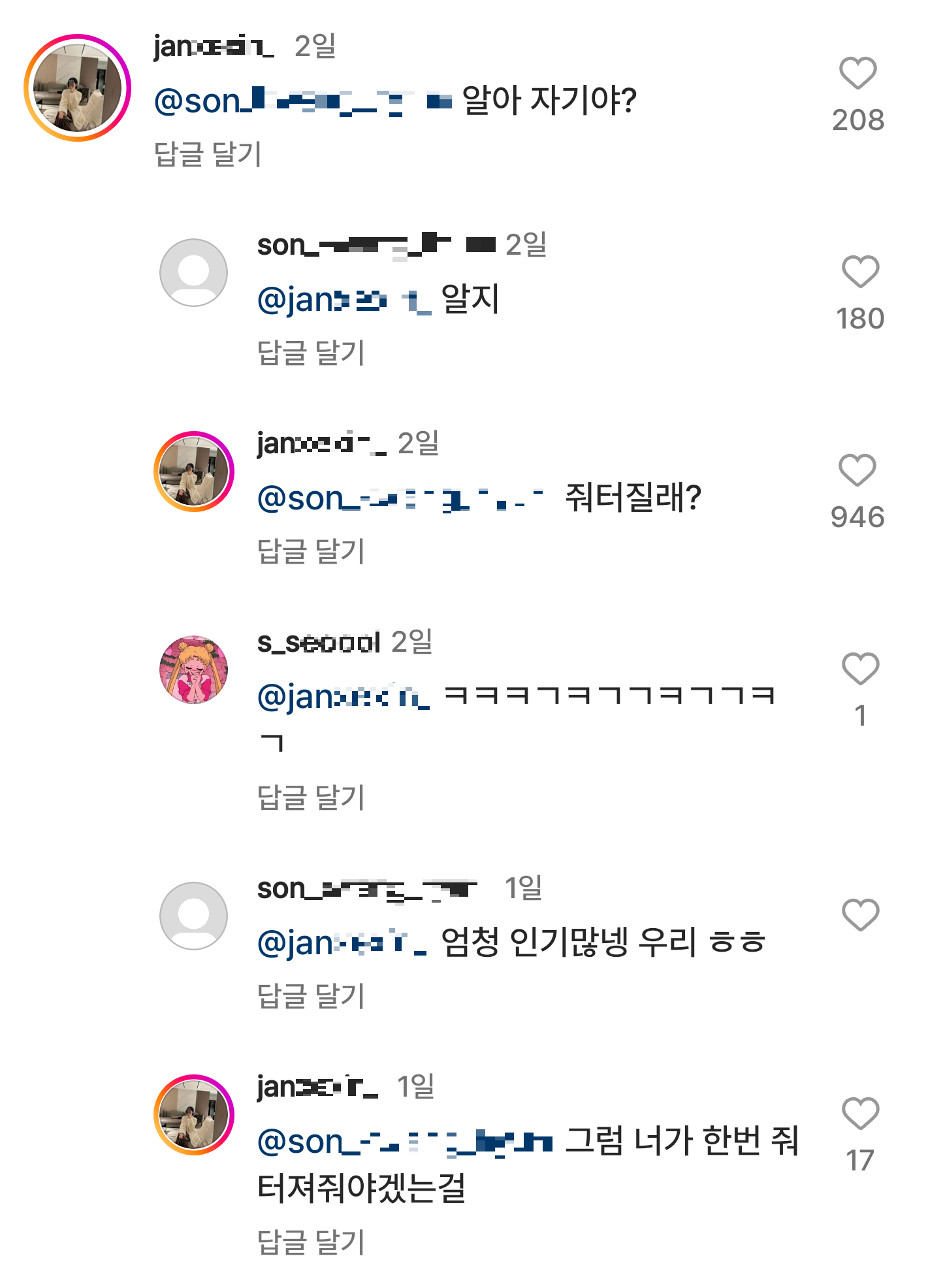Open the story avatar beside "줘터질래?"
Screen dimensions: 928x1288
pos(194,472)
